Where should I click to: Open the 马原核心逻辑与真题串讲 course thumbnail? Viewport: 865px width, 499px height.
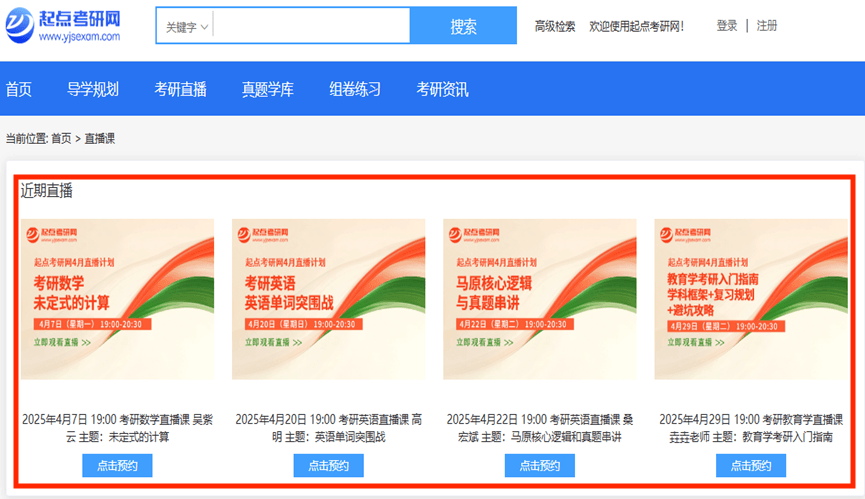click(539, 299)
